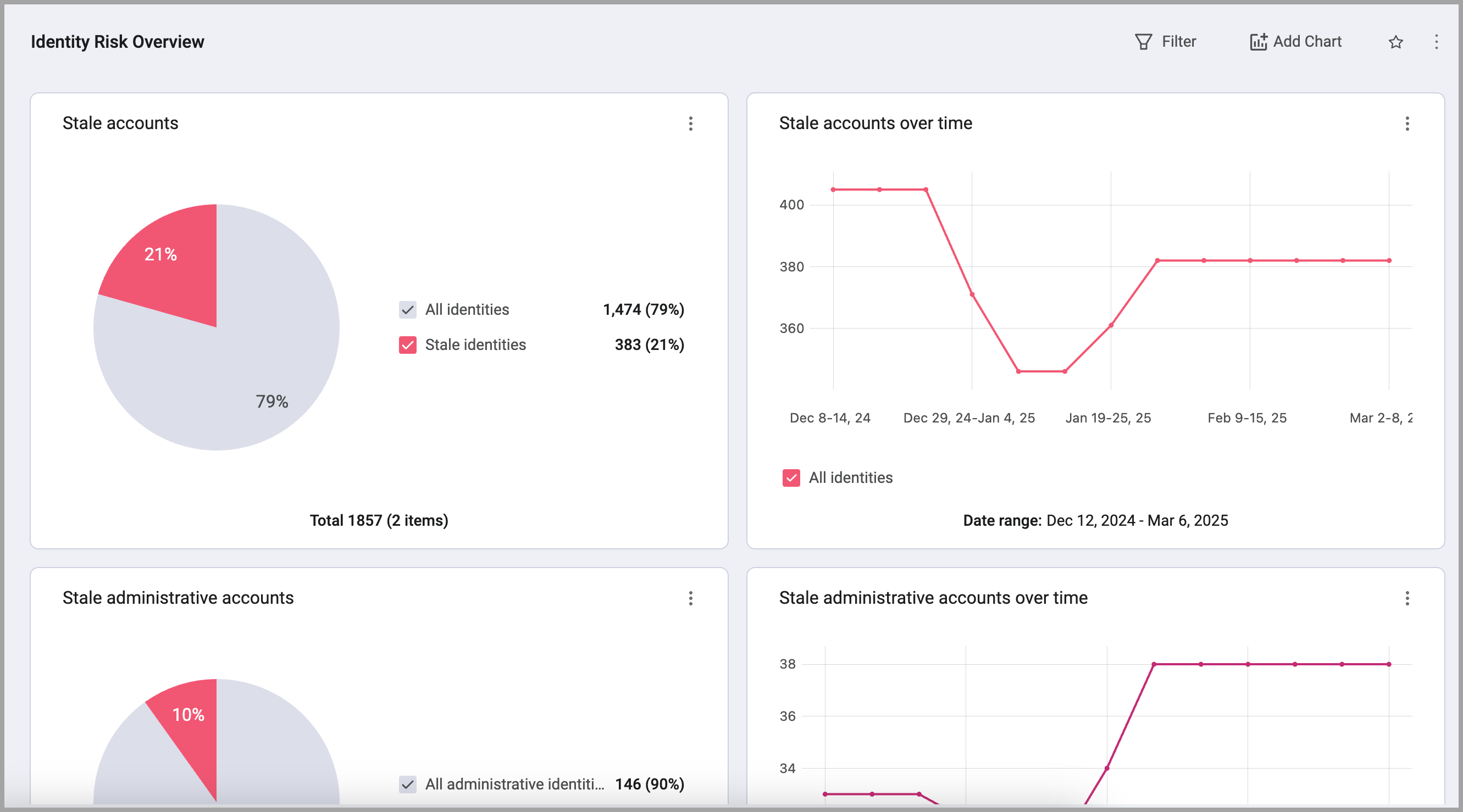This screenshot has width=1463, height=812.
Task: Toggle the Stale identities checkbox
Action: click(x=408, y=344)
